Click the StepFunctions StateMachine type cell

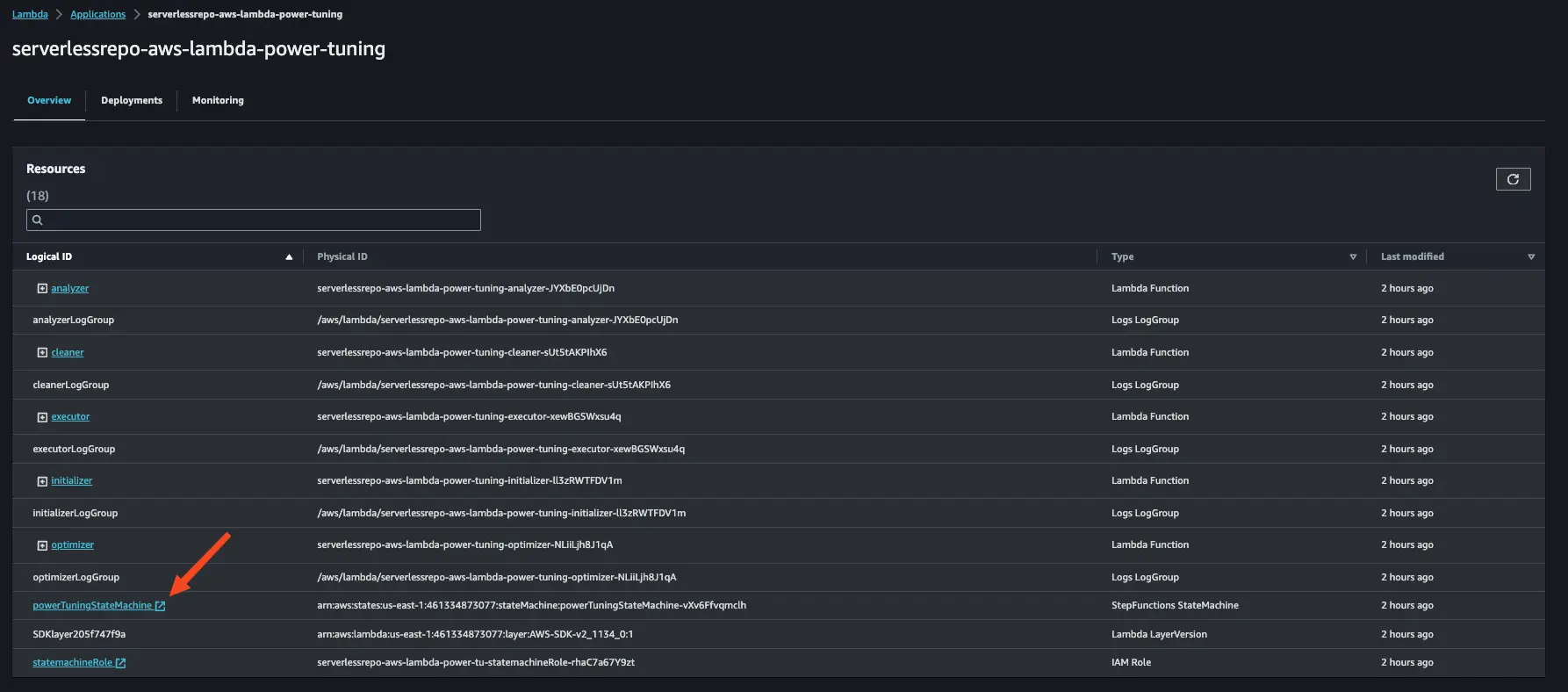[x=1175, y=605]
